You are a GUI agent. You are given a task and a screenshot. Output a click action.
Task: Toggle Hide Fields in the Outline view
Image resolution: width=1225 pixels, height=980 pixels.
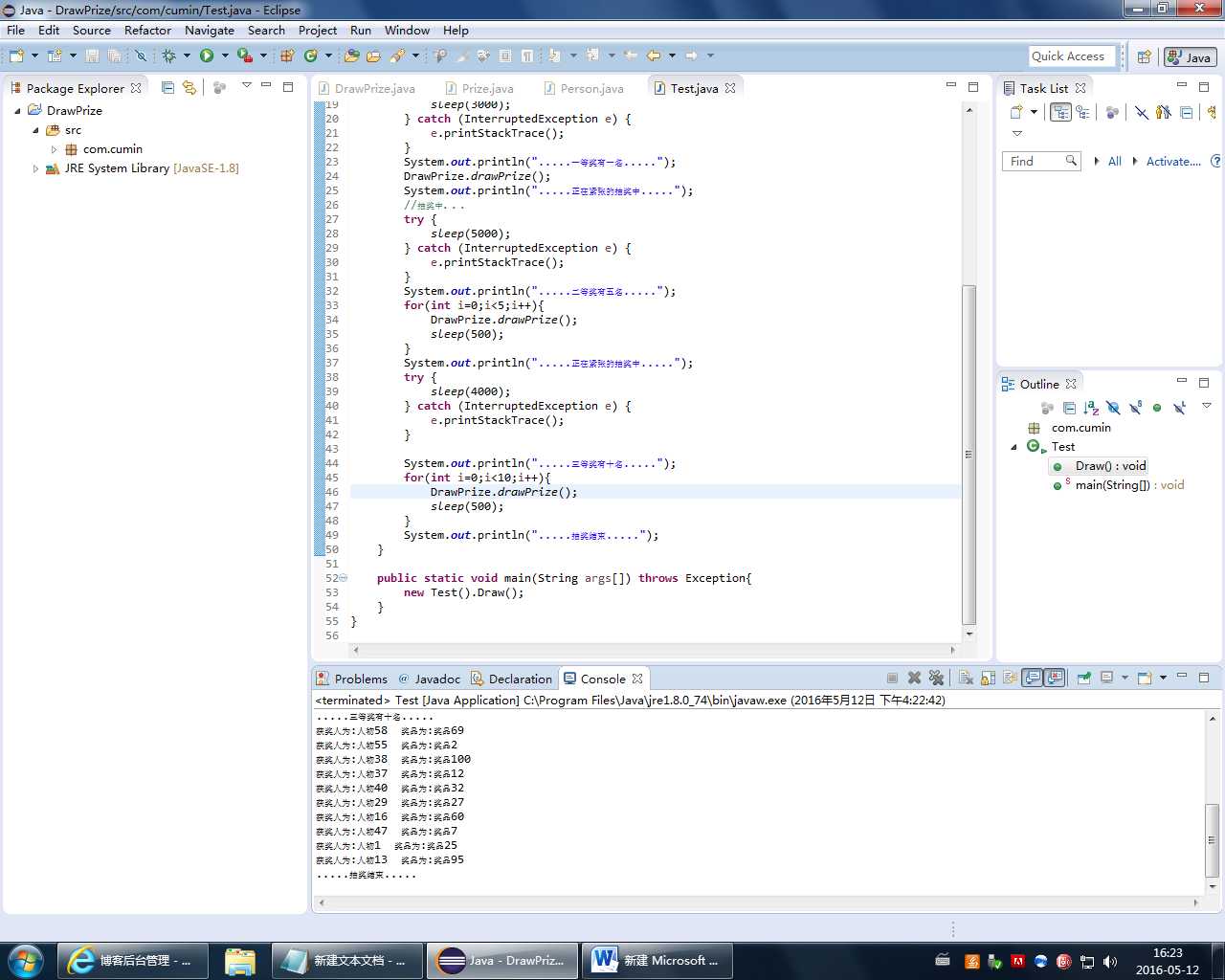tap(1113, 409)
